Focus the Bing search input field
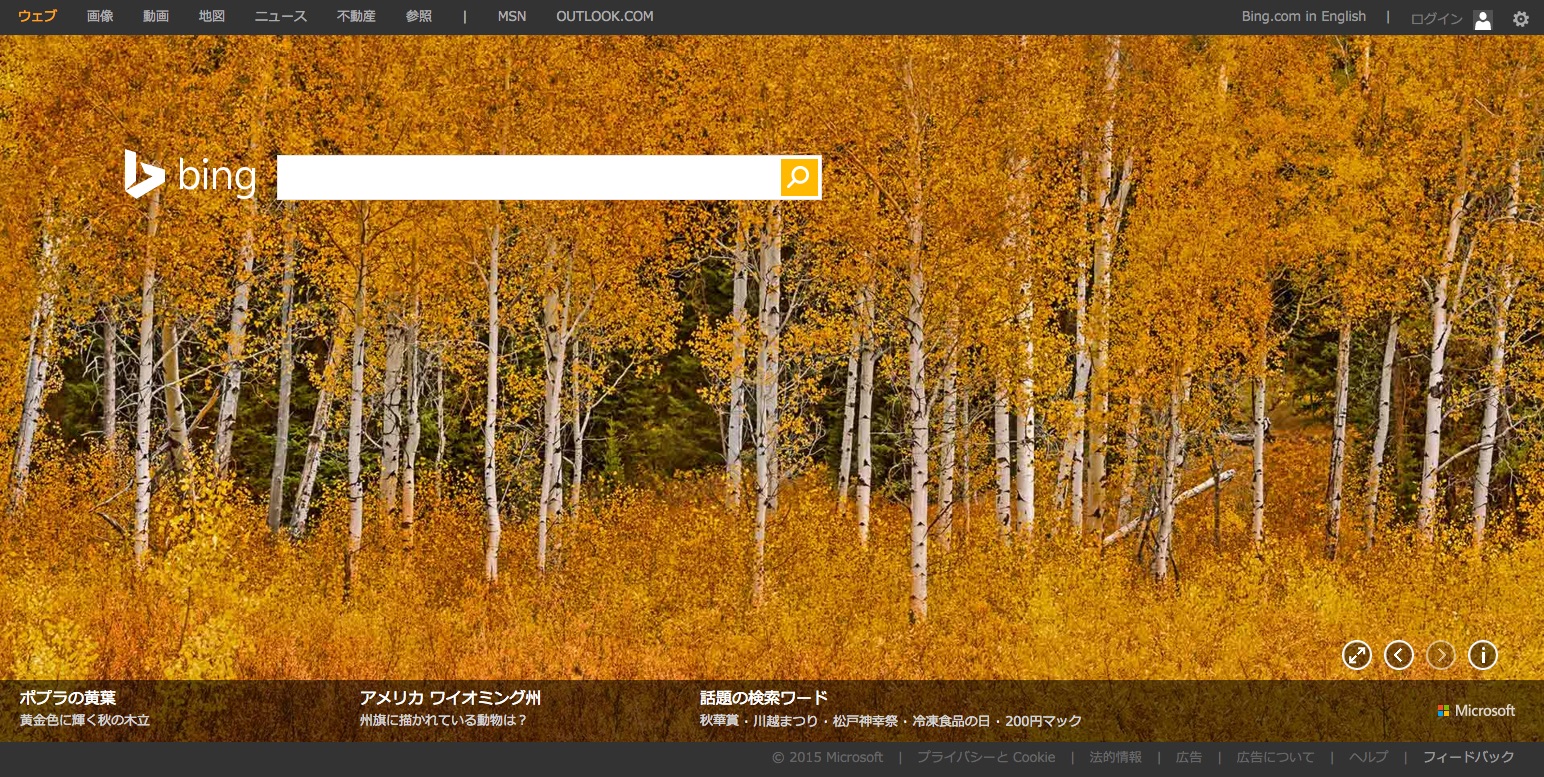 click(x=528, y=178)
